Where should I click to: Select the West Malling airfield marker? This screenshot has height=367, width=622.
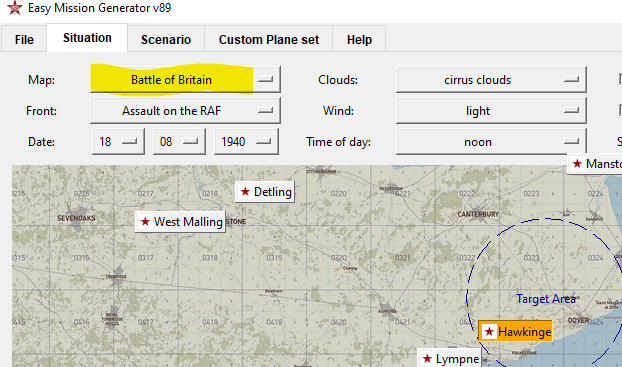pyautogui.click(x=180, y=222)
